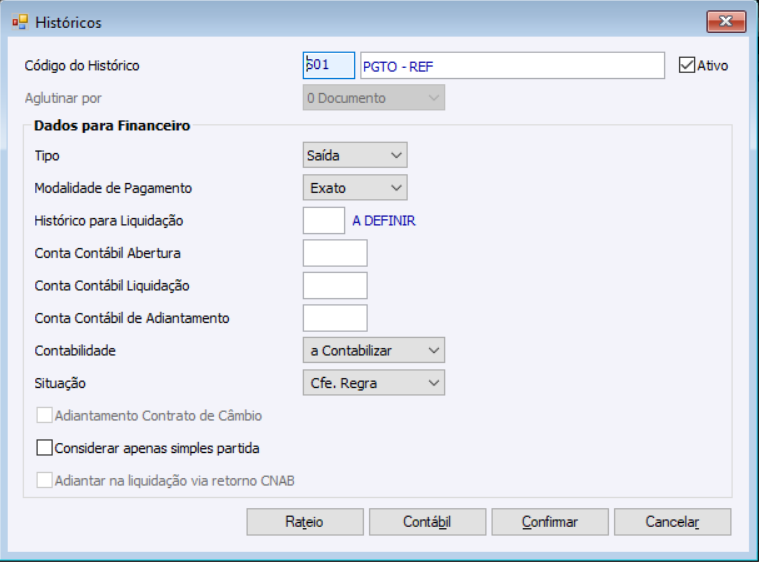Expand the Situação dropdown showing Cfe. Regra

(374, 383)
